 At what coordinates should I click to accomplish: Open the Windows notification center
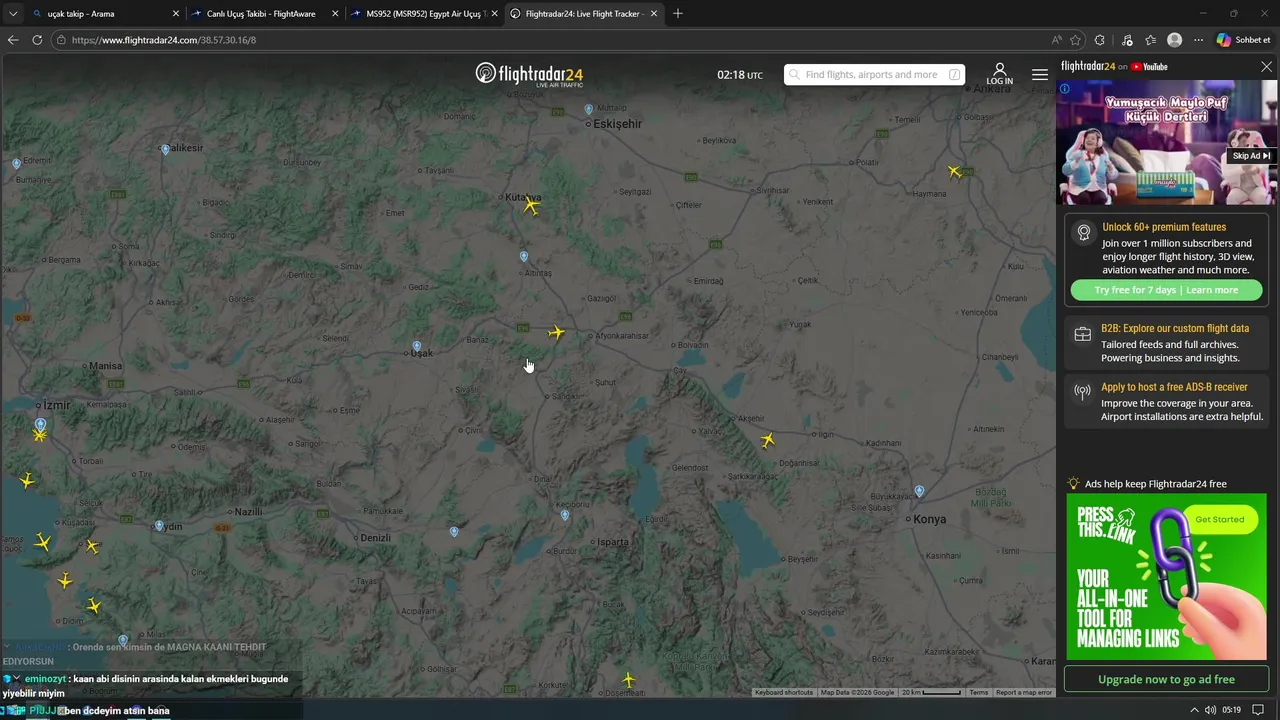click(1258, 710)
